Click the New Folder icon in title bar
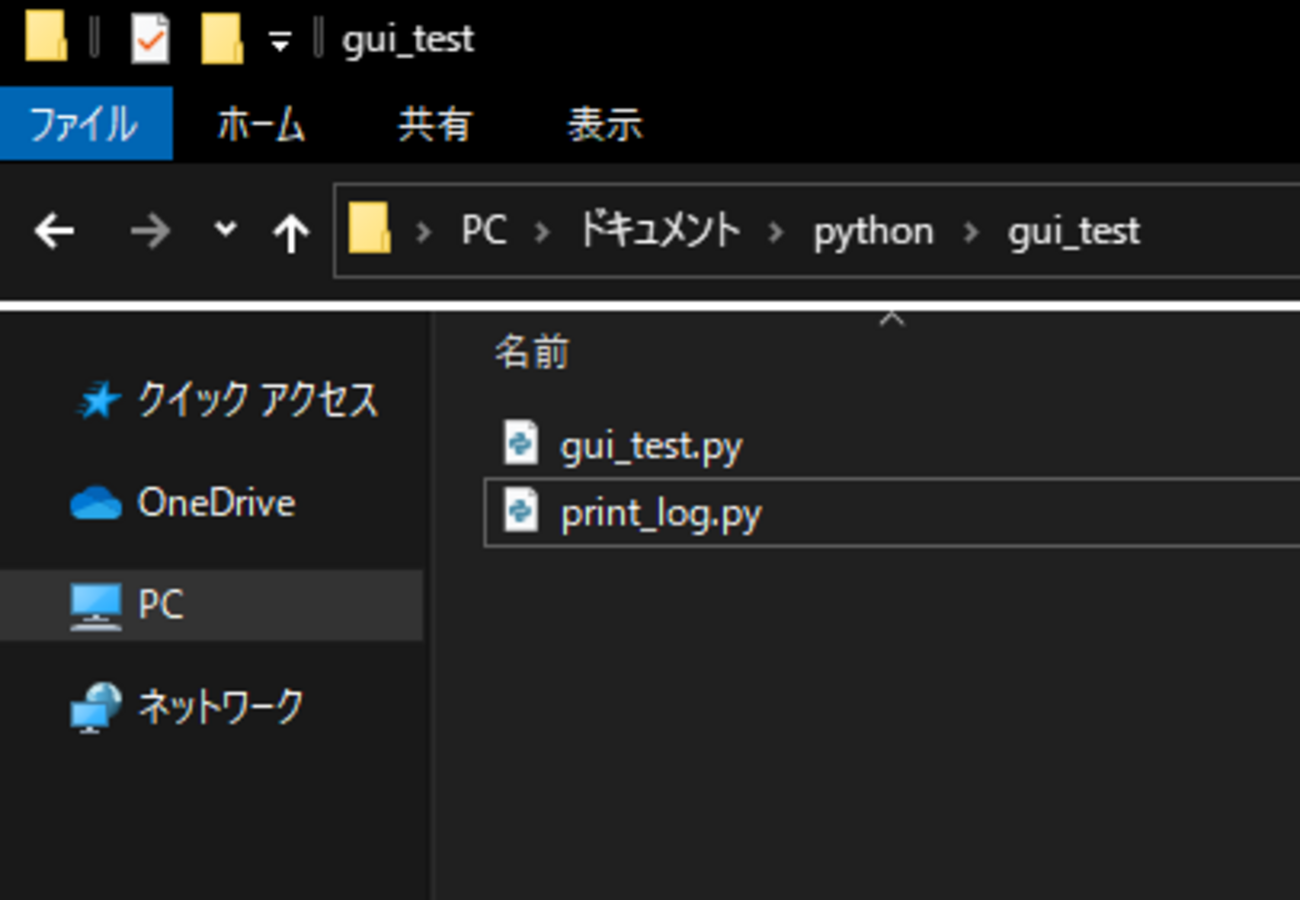 click(221, 41)
